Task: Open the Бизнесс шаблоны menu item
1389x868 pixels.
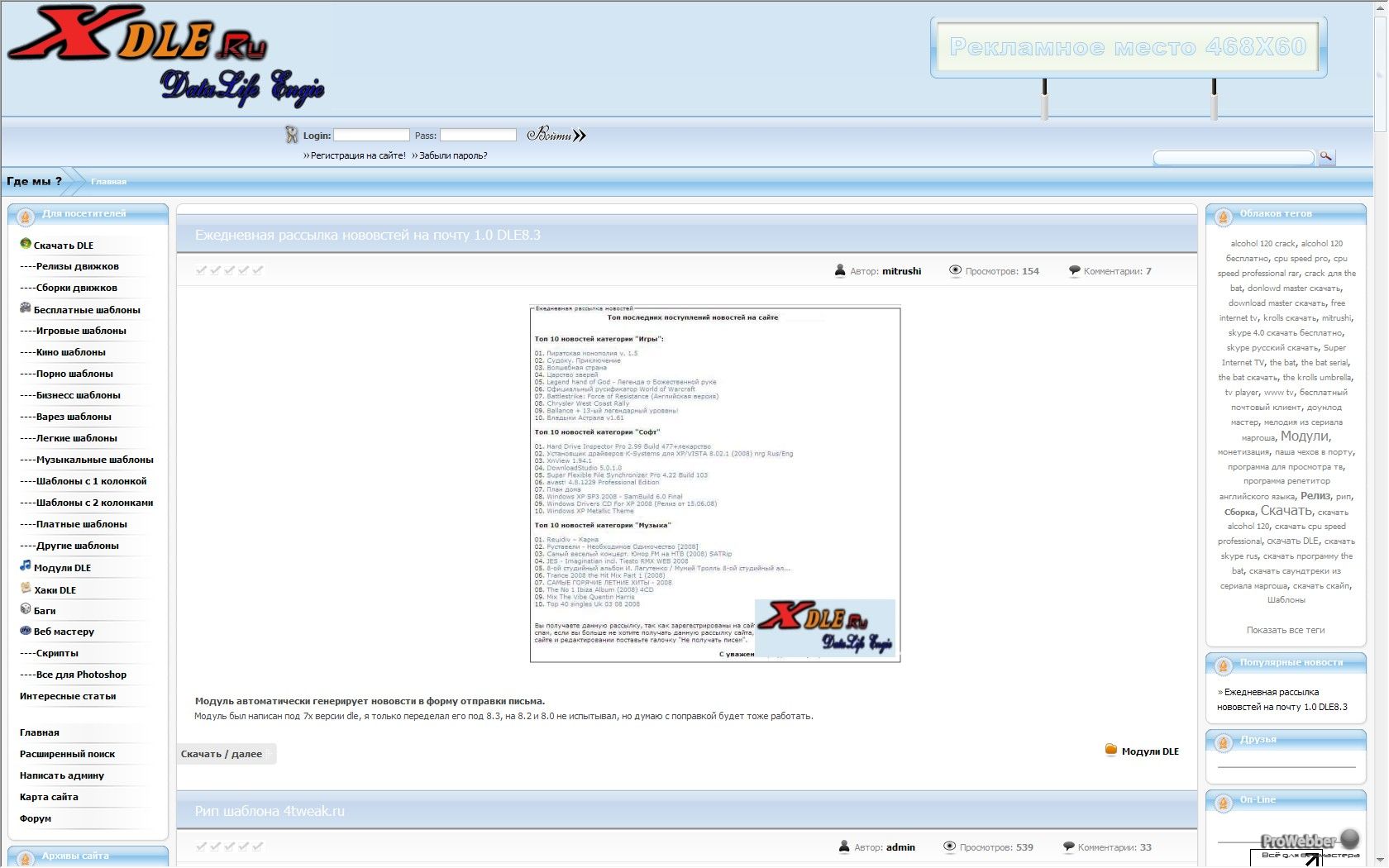Action: point(70,395)
